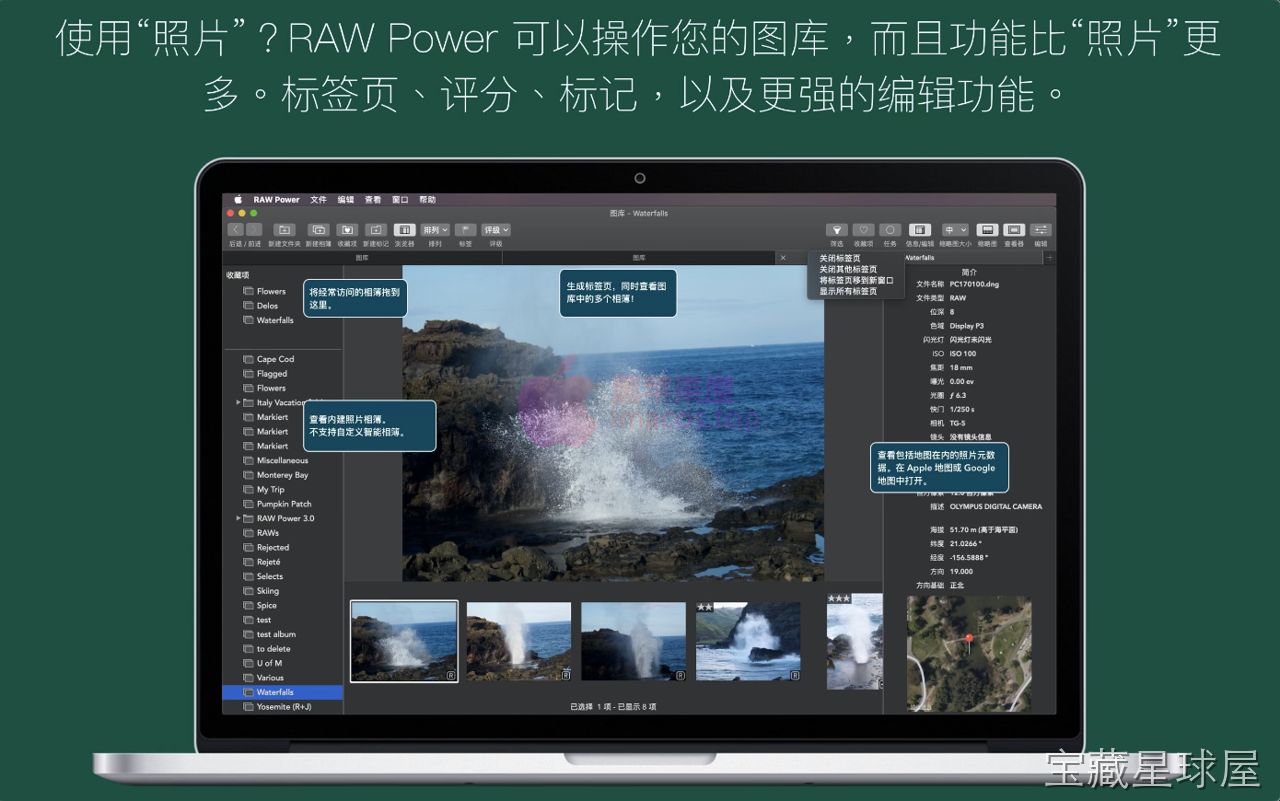Screen dimensions: 1280x801
Task: Open the 编辑 menu in the menu bar
Action: (x=346, y=199)
